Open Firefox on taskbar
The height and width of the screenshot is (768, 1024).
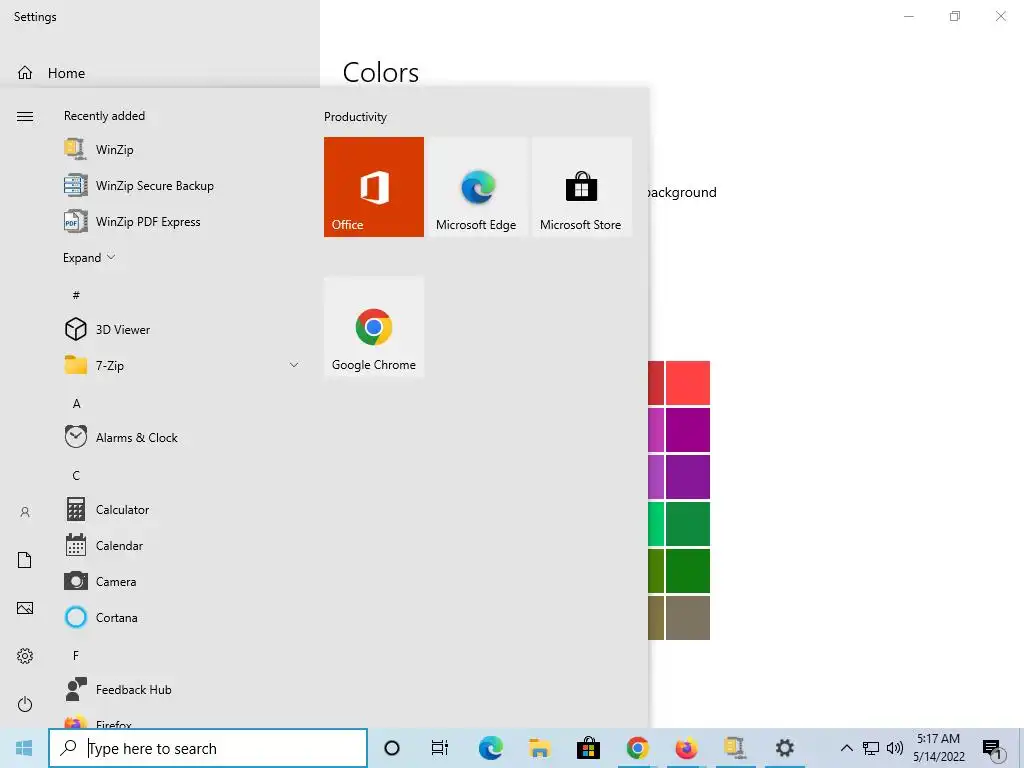tap(686, 748)
